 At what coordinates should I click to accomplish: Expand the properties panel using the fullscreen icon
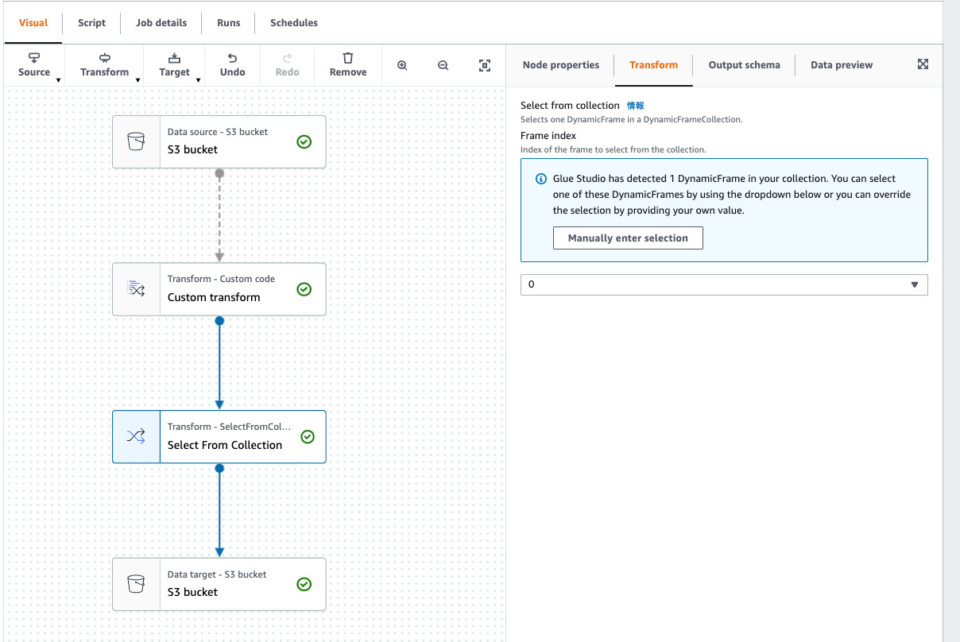pos(922,64)
